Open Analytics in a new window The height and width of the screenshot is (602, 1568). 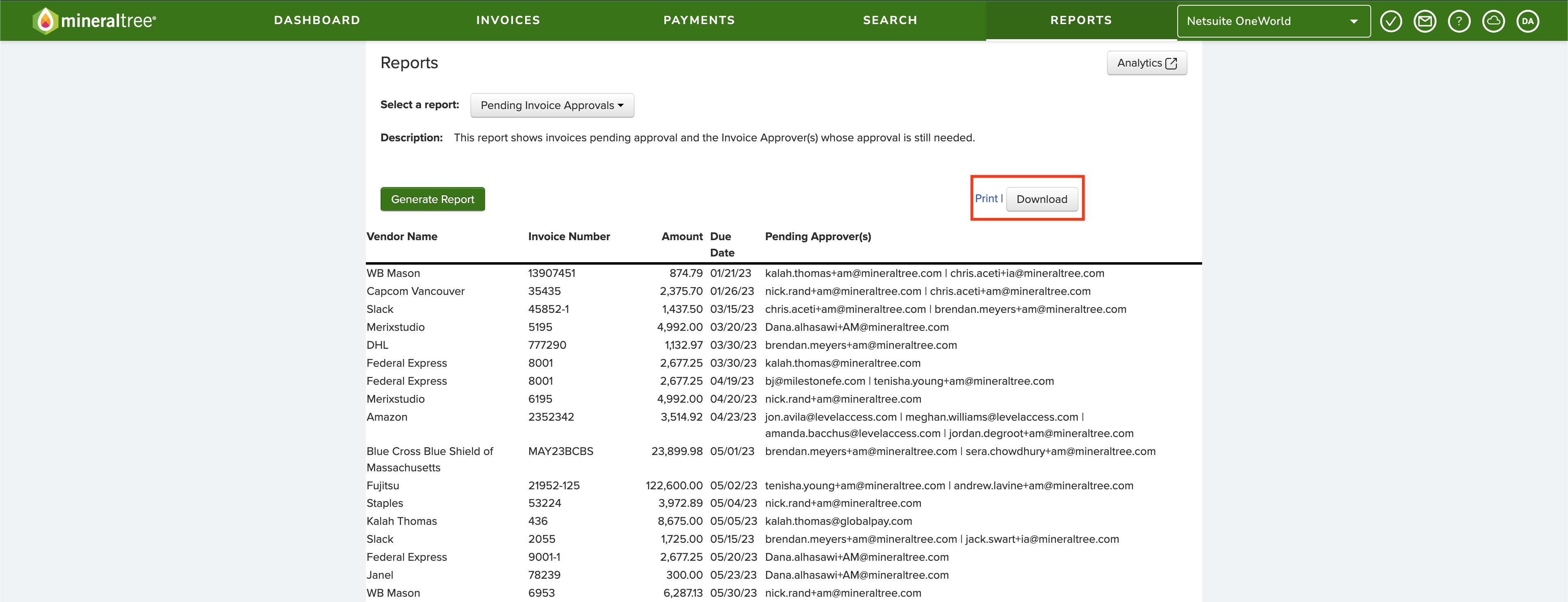pos(1147,63)
